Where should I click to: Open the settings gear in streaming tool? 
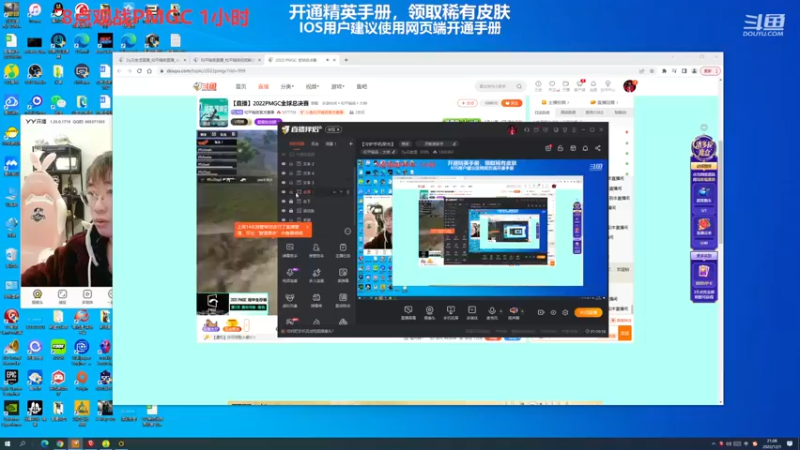click(x=565, y=312)
